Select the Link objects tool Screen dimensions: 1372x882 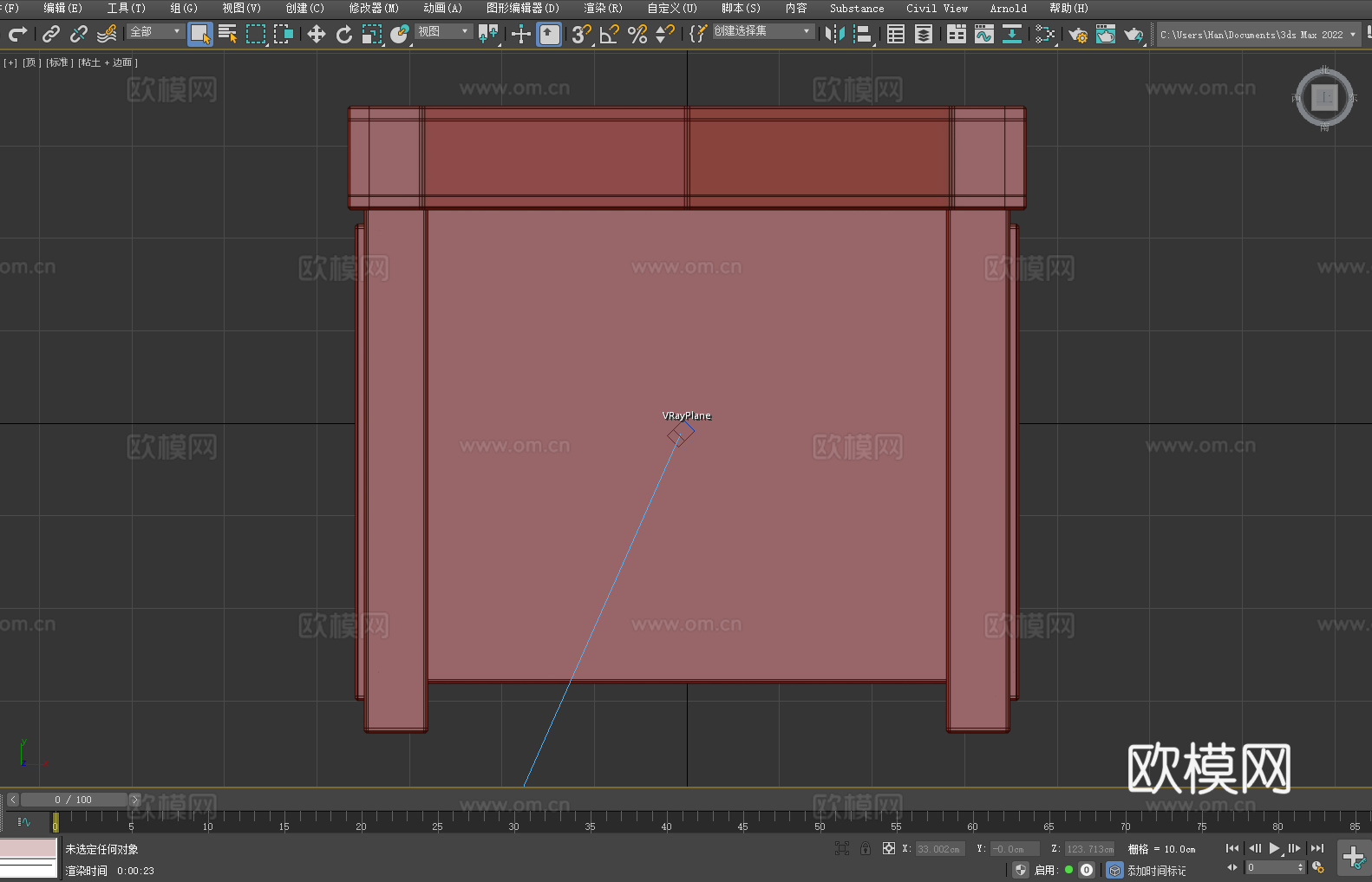pos(51,35)
